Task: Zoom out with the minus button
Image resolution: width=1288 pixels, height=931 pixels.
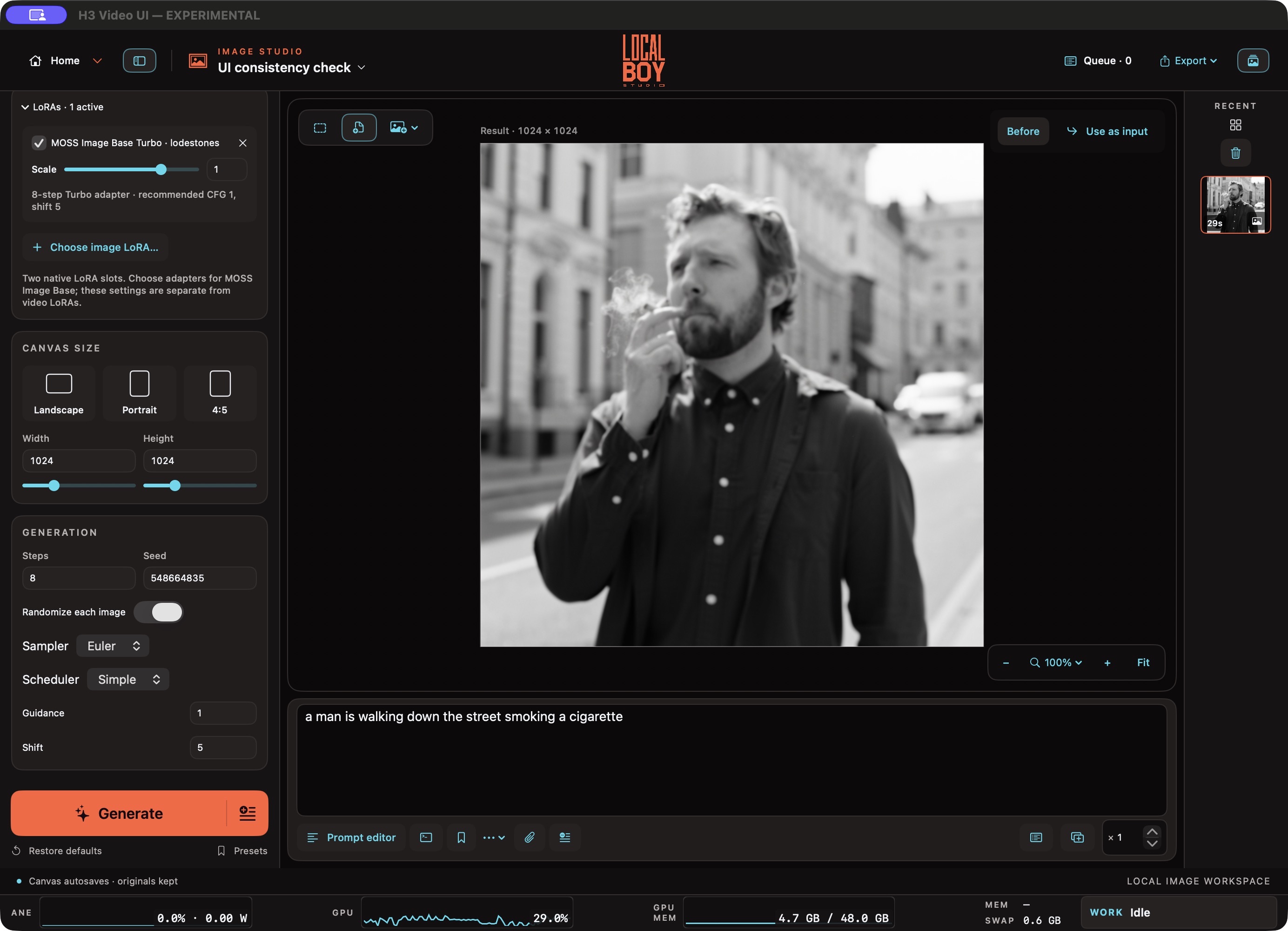Action: (1006, 663)
